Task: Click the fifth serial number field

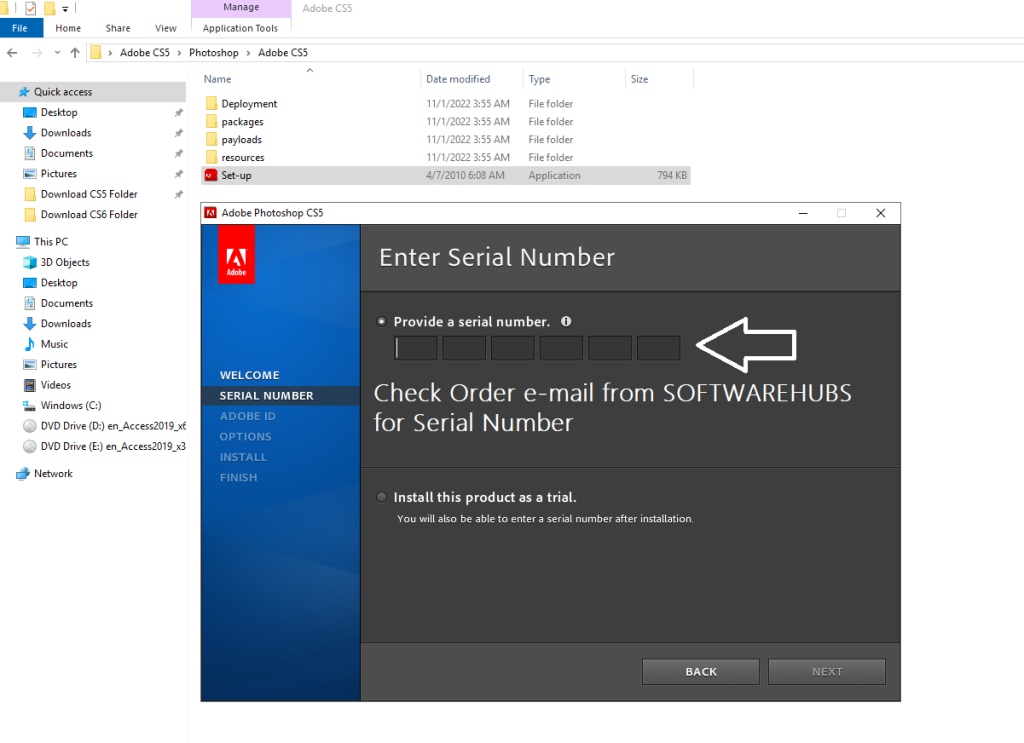Action: click(610, 348)
